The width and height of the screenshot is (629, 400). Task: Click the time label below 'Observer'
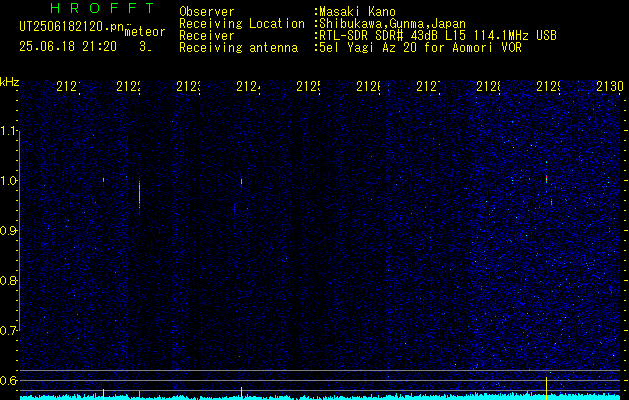(189, 86)
